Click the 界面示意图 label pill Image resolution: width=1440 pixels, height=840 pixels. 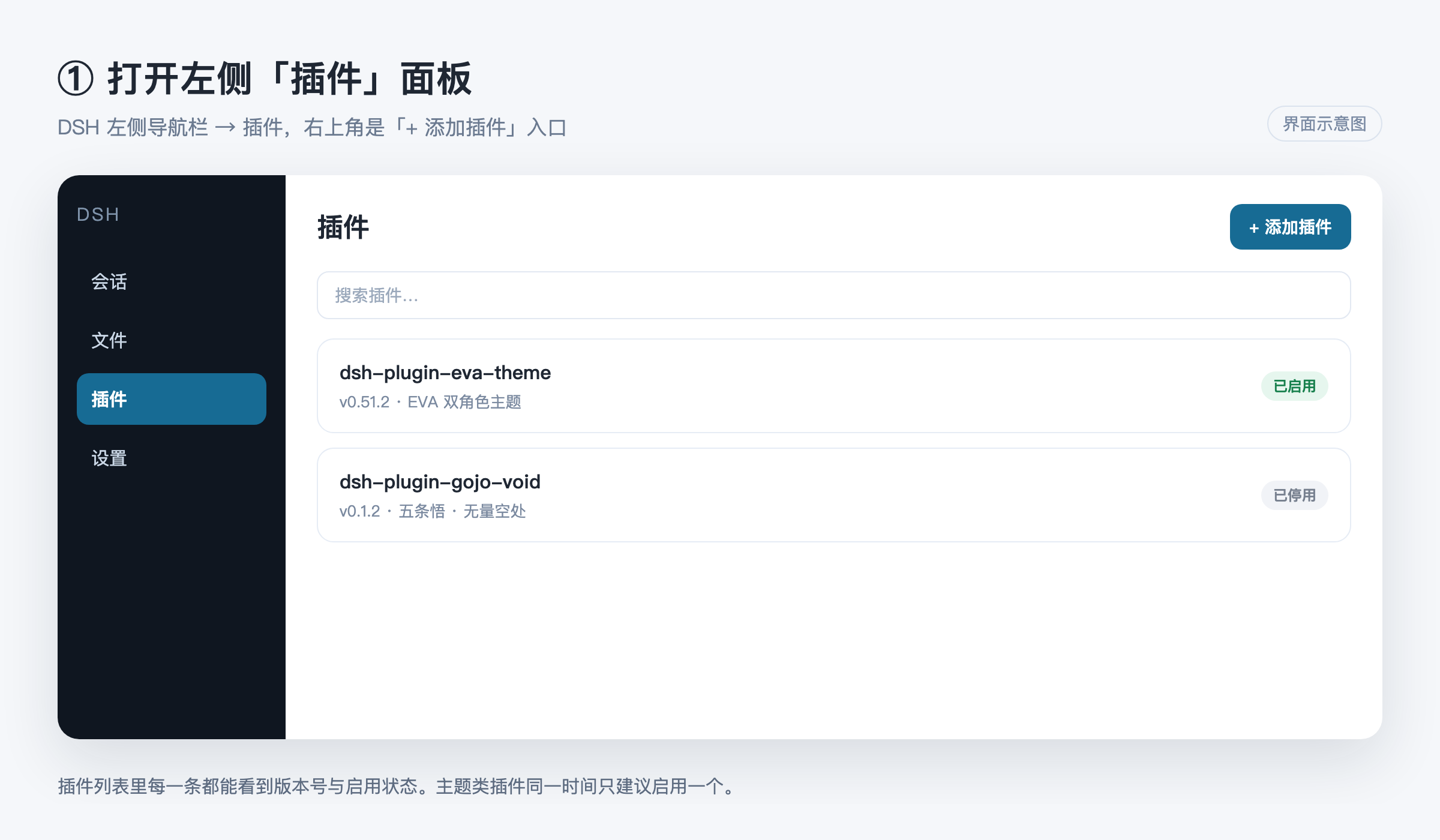1324,124
